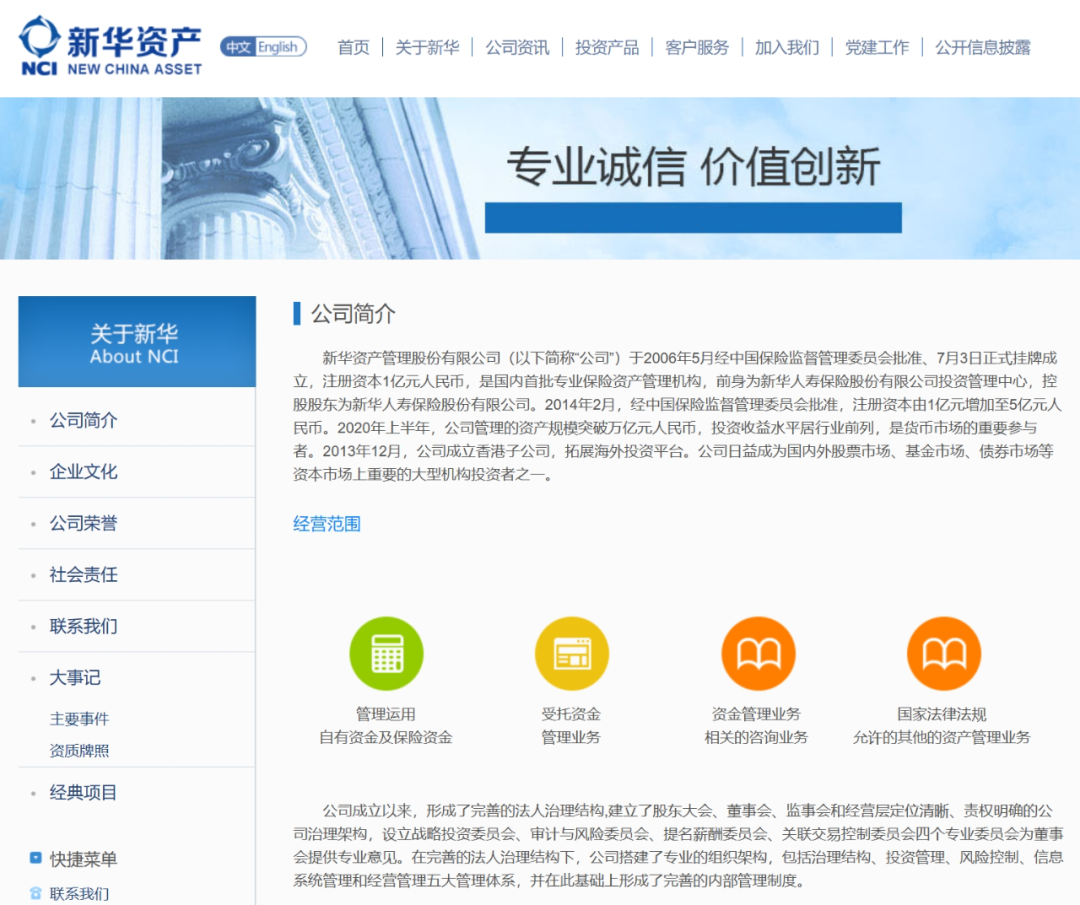Click the 经营范围 heading
Viewport: 1080px width, 905px height.
click(x=327, y=524)
